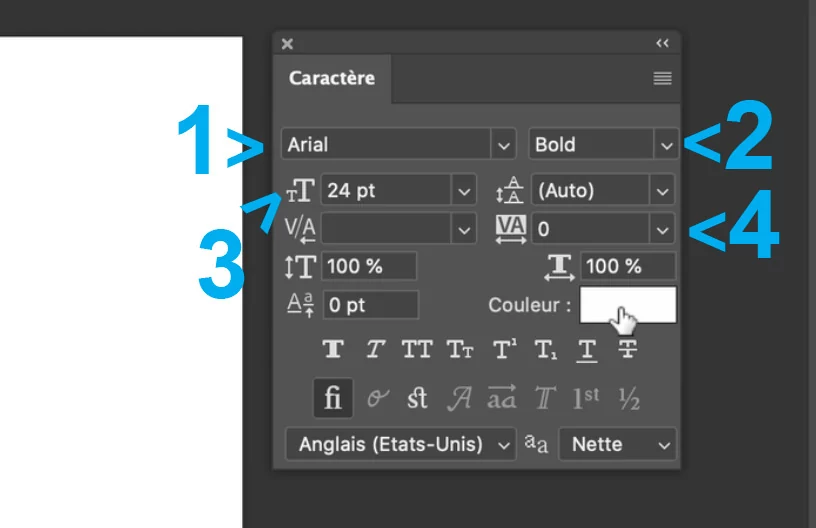This screenshot has width=816, height=528.
Task: Apply Subscript style icon
Action: tap(545, 349)
